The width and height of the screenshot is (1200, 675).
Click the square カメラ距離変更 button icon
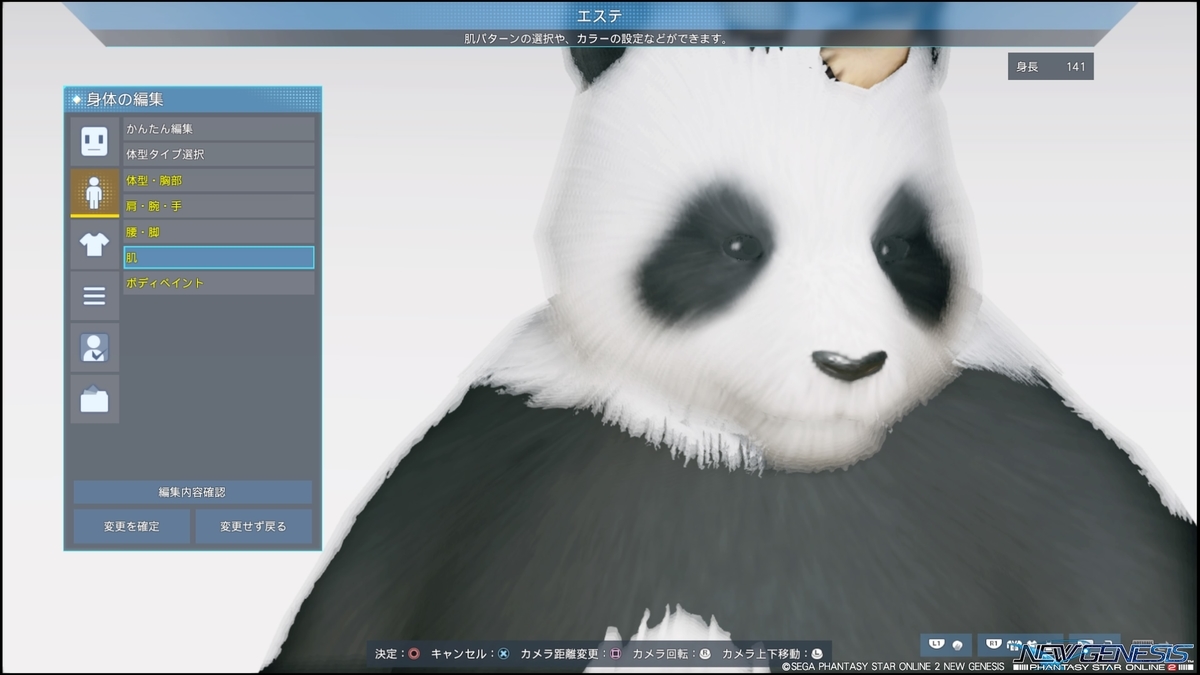tap(615, 654)
